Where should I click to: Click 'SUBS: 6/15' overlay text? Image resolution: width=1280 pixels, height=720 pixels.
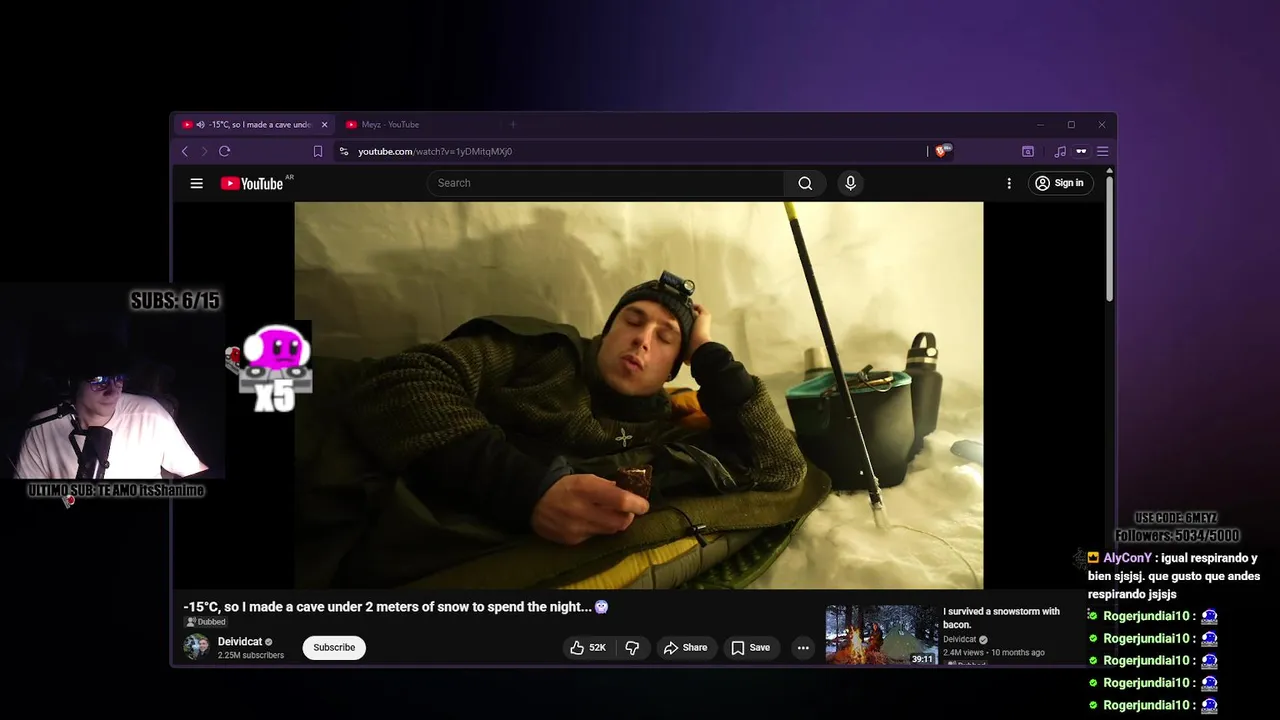tap(175, 300)
